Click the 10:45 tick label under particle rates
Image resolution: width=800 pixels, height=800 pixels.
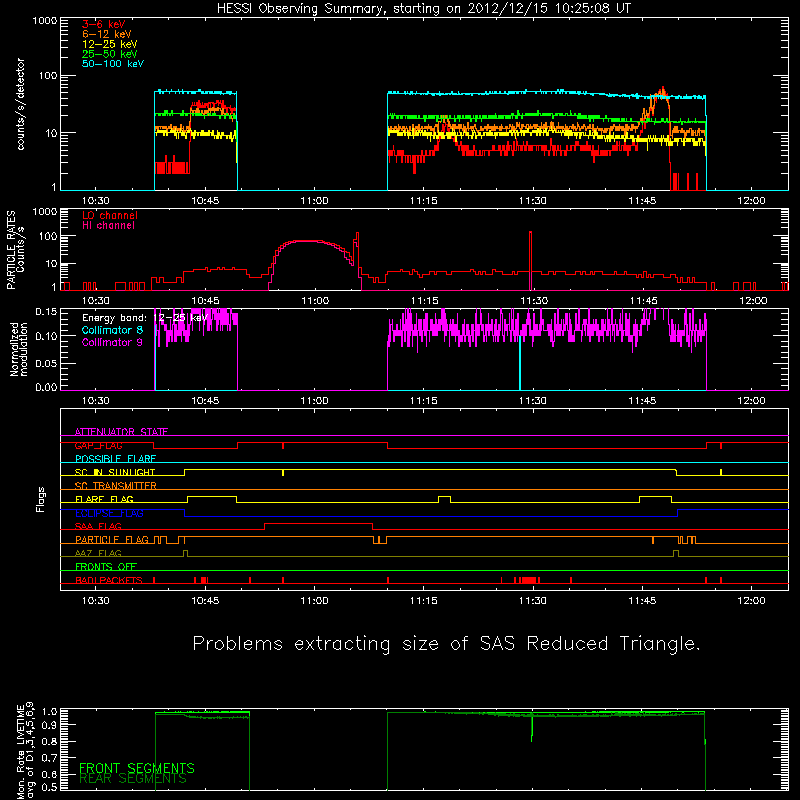click(205, 301)
